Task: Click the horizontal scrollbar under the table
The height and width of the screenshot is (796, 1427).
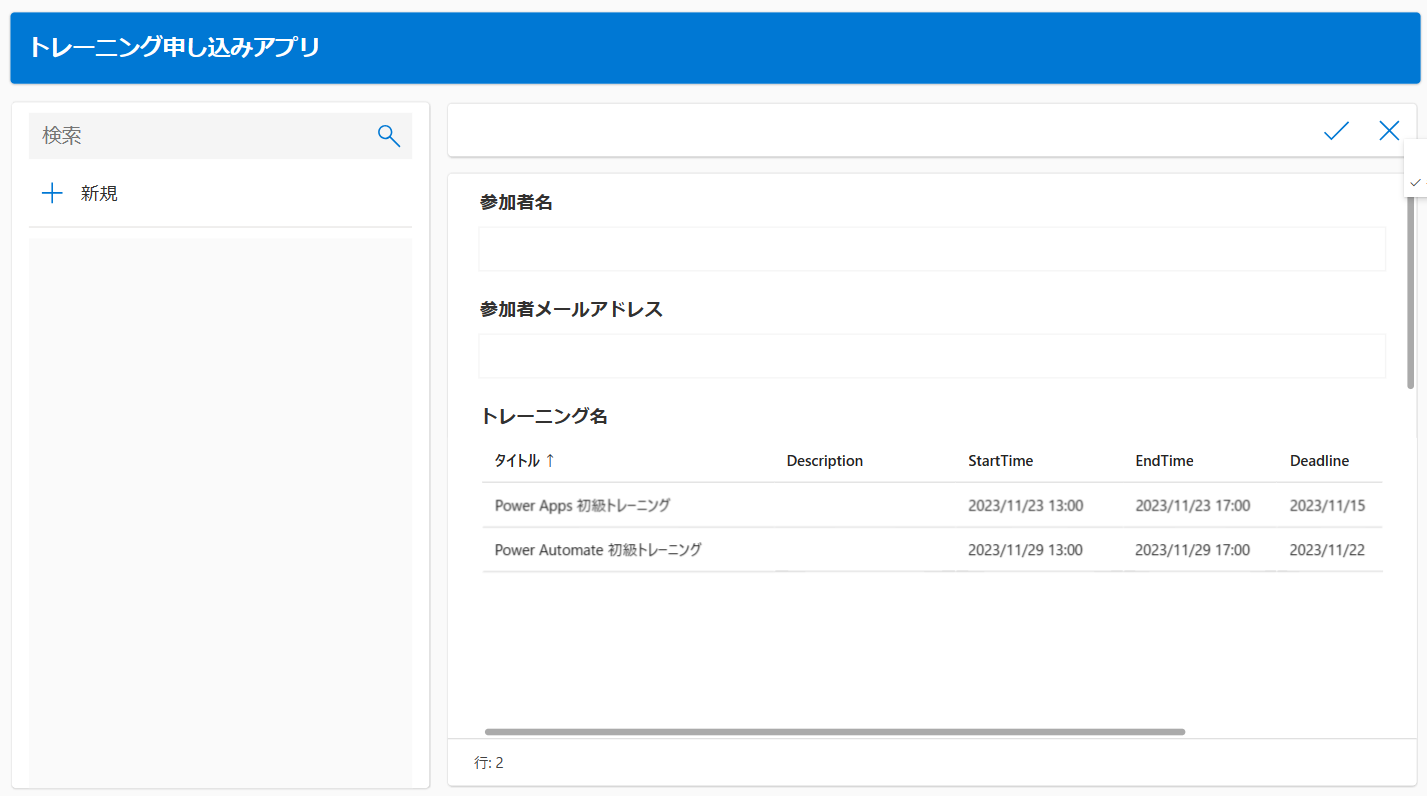Action: [x=835, y=732]
